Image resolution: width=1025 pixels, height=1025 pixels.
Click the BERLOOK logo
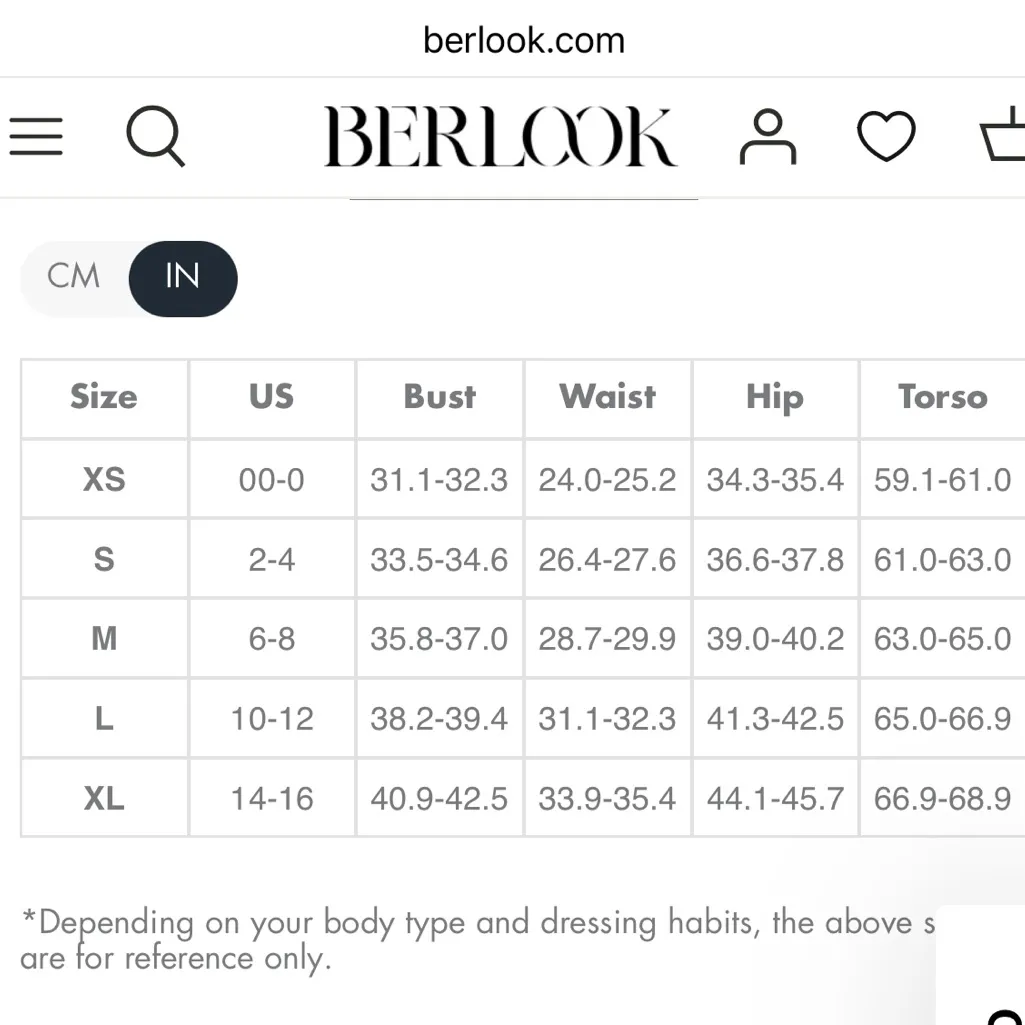[x=501, y=137]
